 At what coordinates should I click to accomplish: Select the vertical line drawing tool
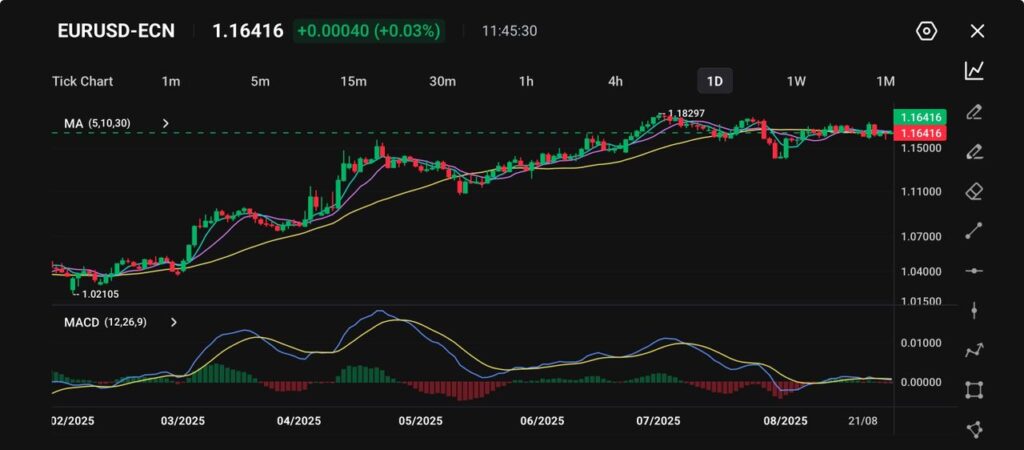tap(974, 310)
